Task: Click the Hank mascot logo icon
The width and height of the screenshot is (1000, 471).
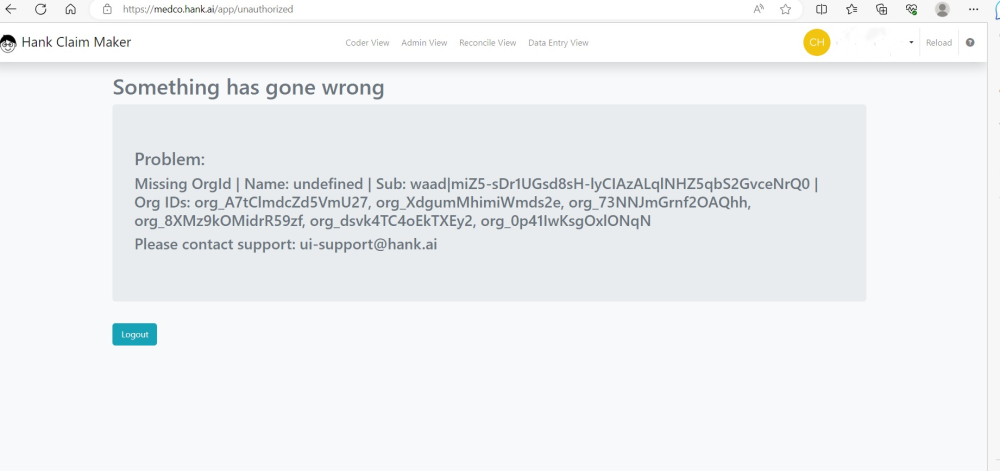Action: [8, 43]
